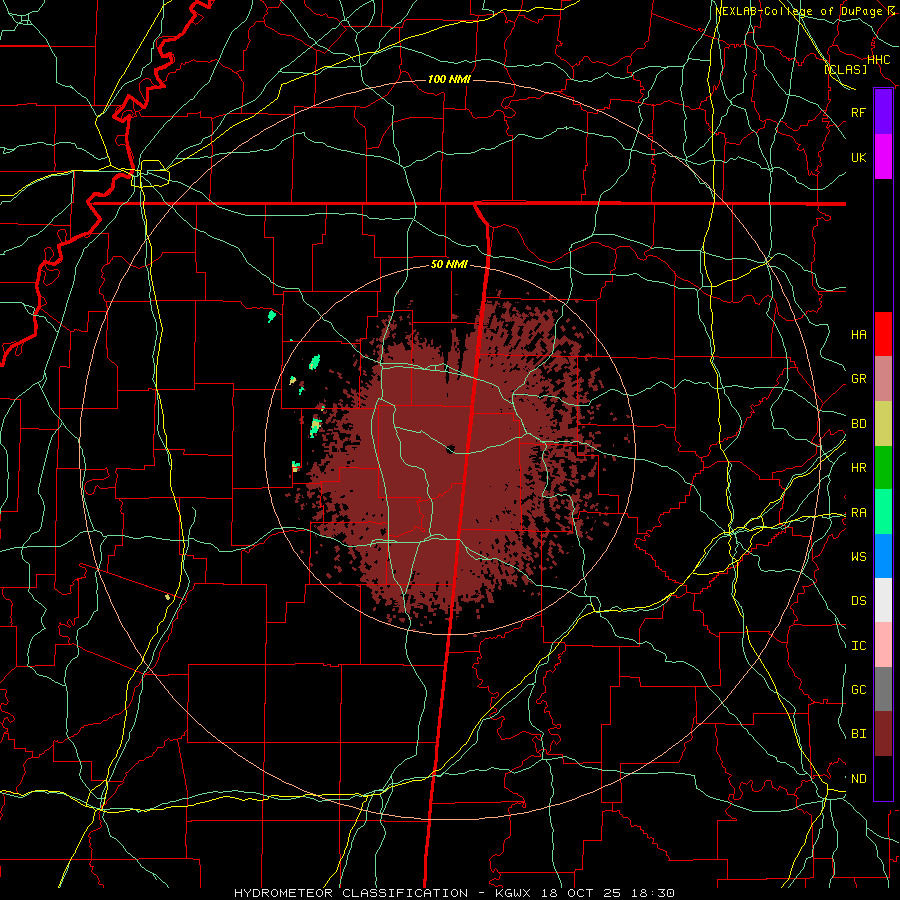Click the HHC product code text

point(878,60)
